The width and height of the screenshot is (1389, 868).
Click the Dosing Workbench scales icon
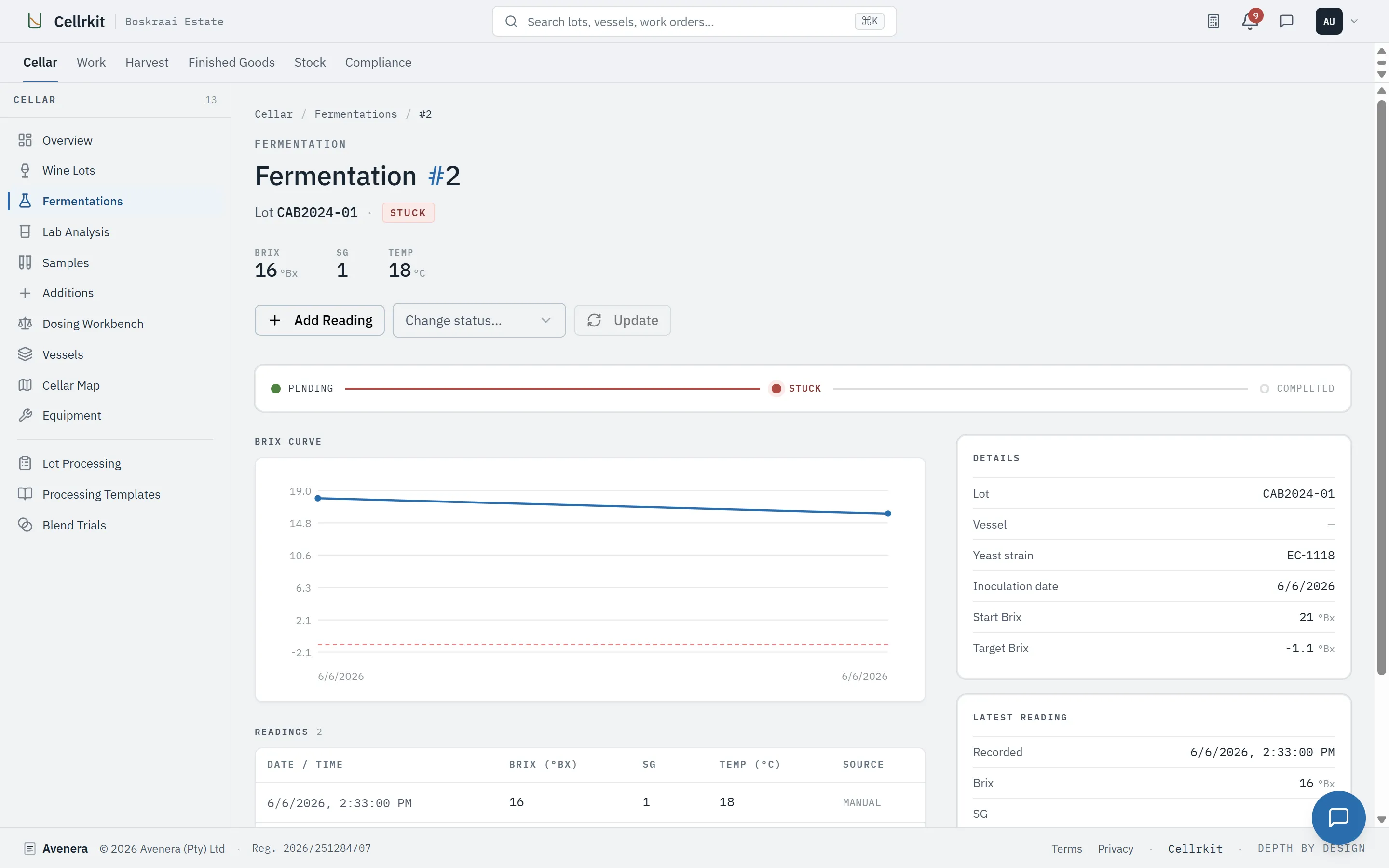tap(25, 324)
